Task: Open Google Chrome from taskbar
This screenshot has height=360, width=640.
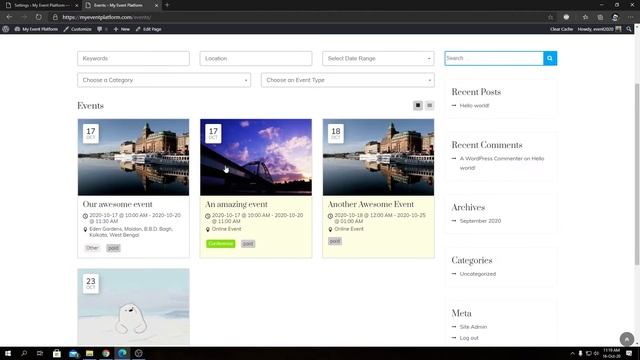Action: click(106, 353)
